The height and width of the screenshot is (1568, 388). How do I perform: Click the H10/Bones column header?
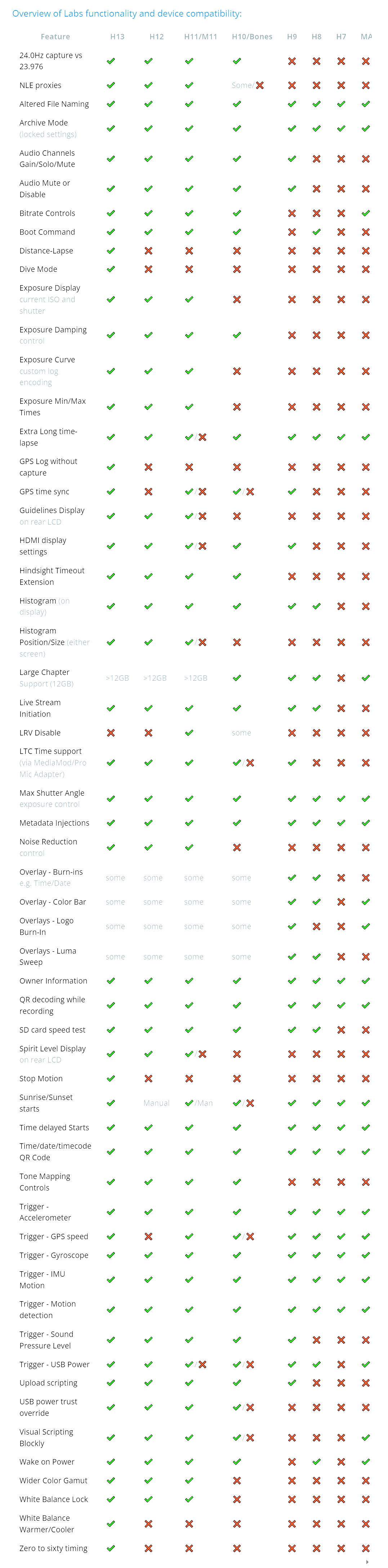point(252,36)
